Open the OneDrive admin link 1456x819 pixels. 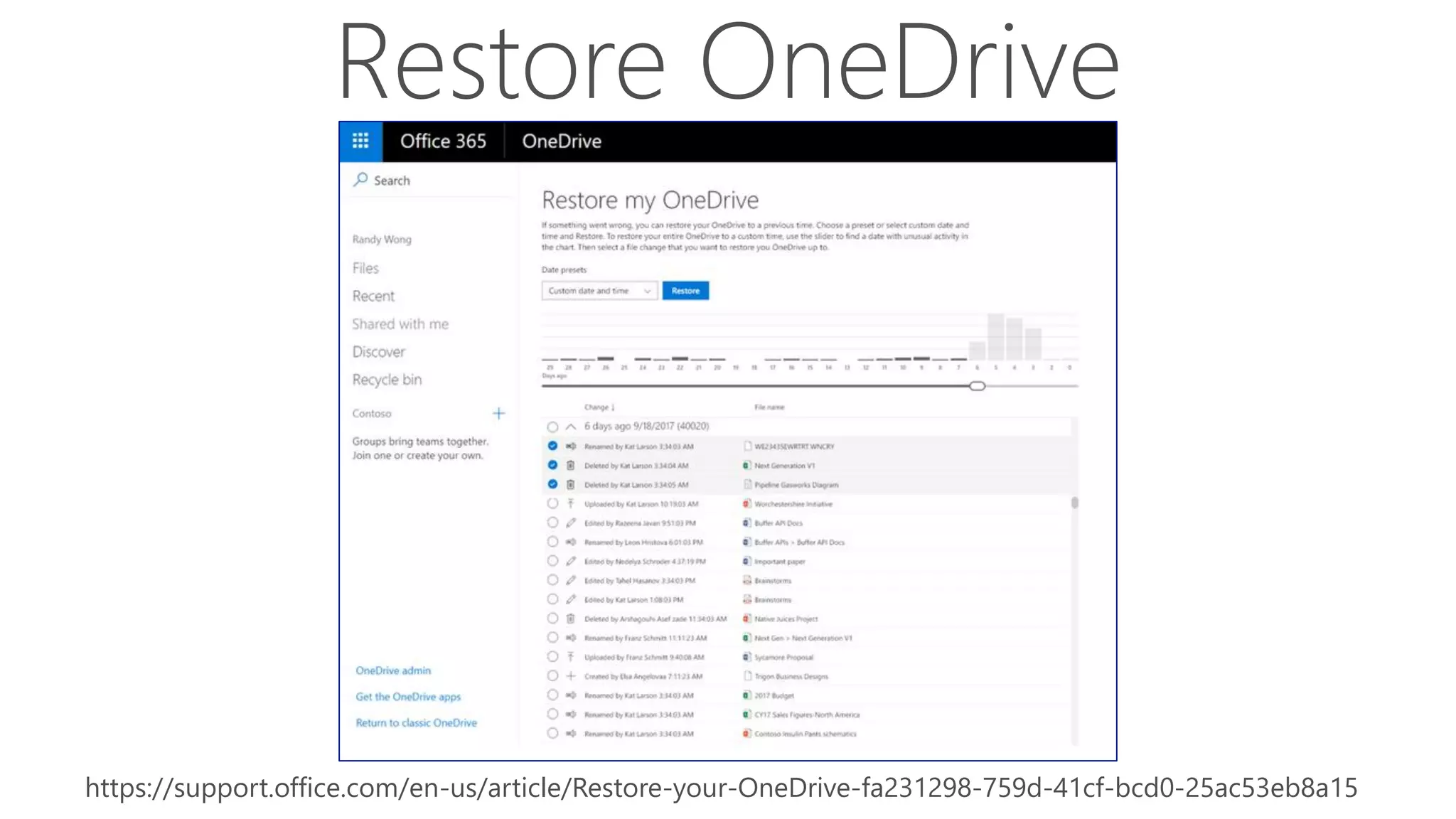pyautogui.click(x=393, y=670)
